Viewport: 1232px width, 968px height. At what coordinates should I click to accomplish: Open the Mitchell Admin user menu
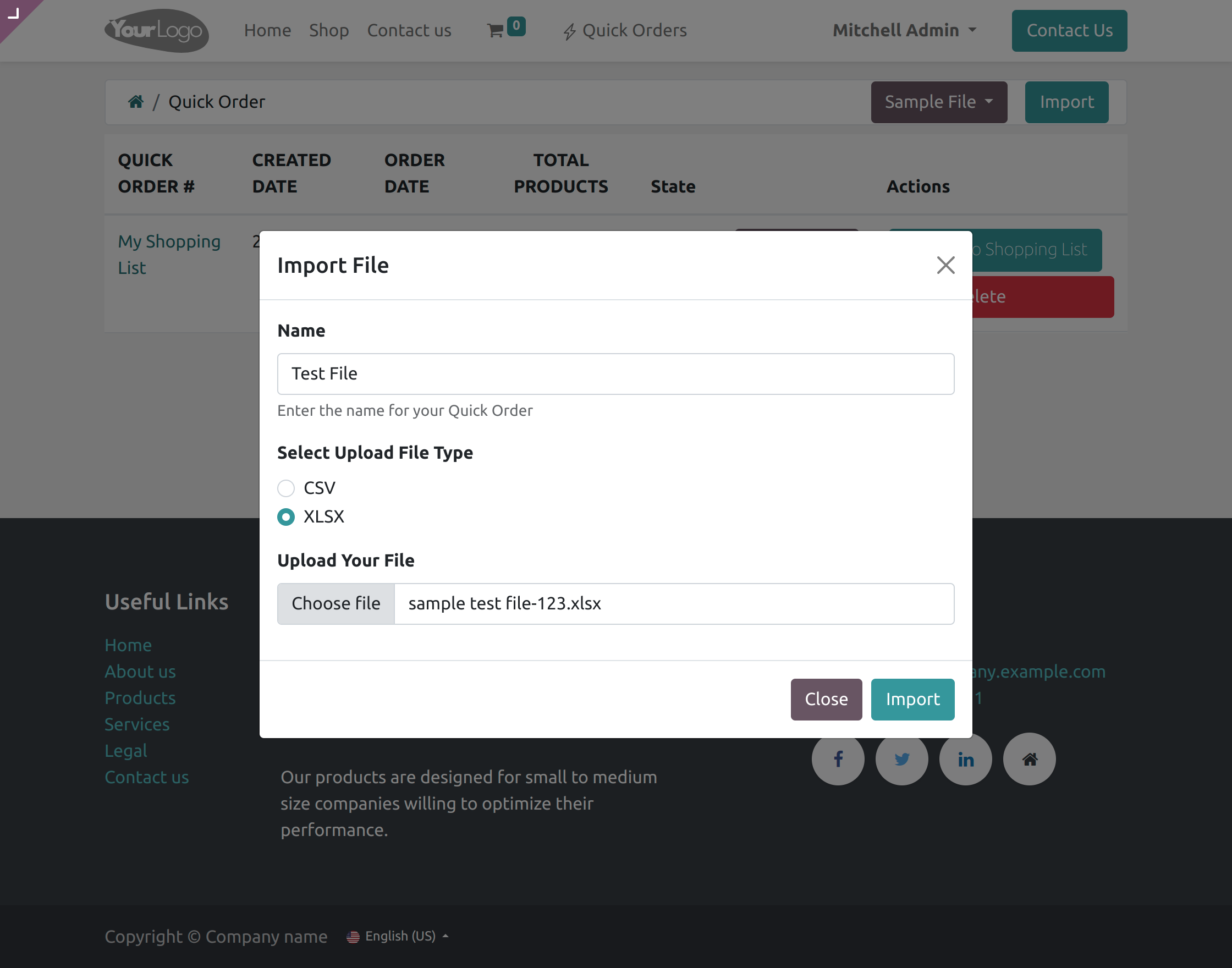(904, 31)
